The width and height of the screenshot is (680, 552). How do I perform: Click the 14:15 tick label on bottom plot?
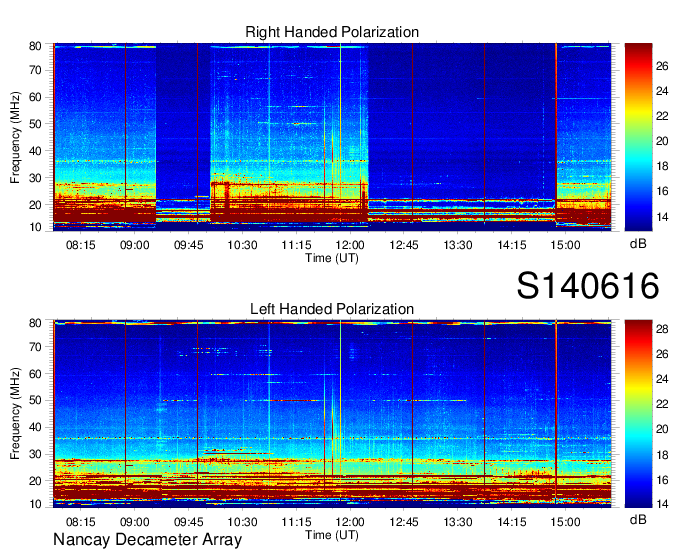click(x=512, y=522)
